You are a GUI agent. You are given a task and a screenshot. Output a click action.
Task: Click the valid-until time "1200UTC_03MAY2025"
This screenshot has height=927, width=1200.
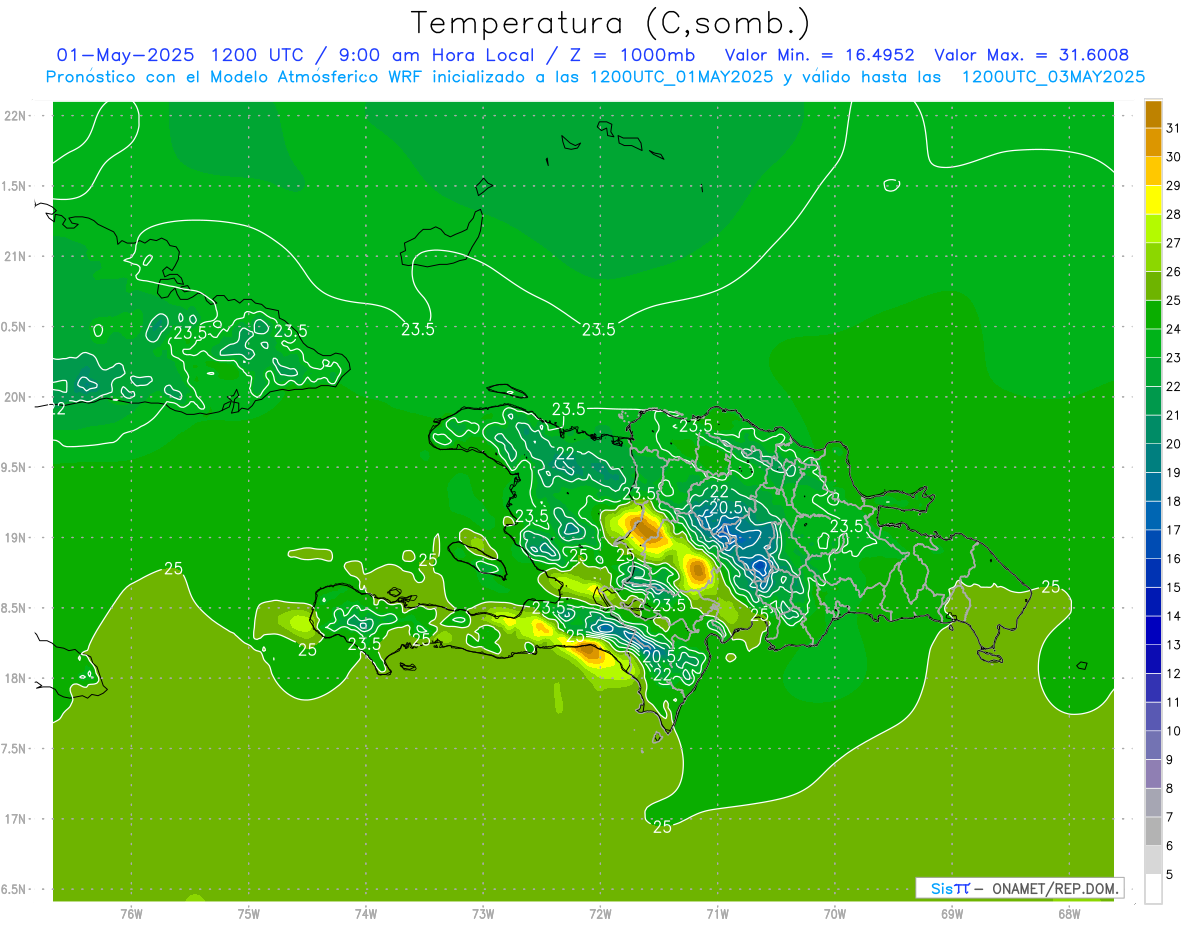(x=1053, y=77)
